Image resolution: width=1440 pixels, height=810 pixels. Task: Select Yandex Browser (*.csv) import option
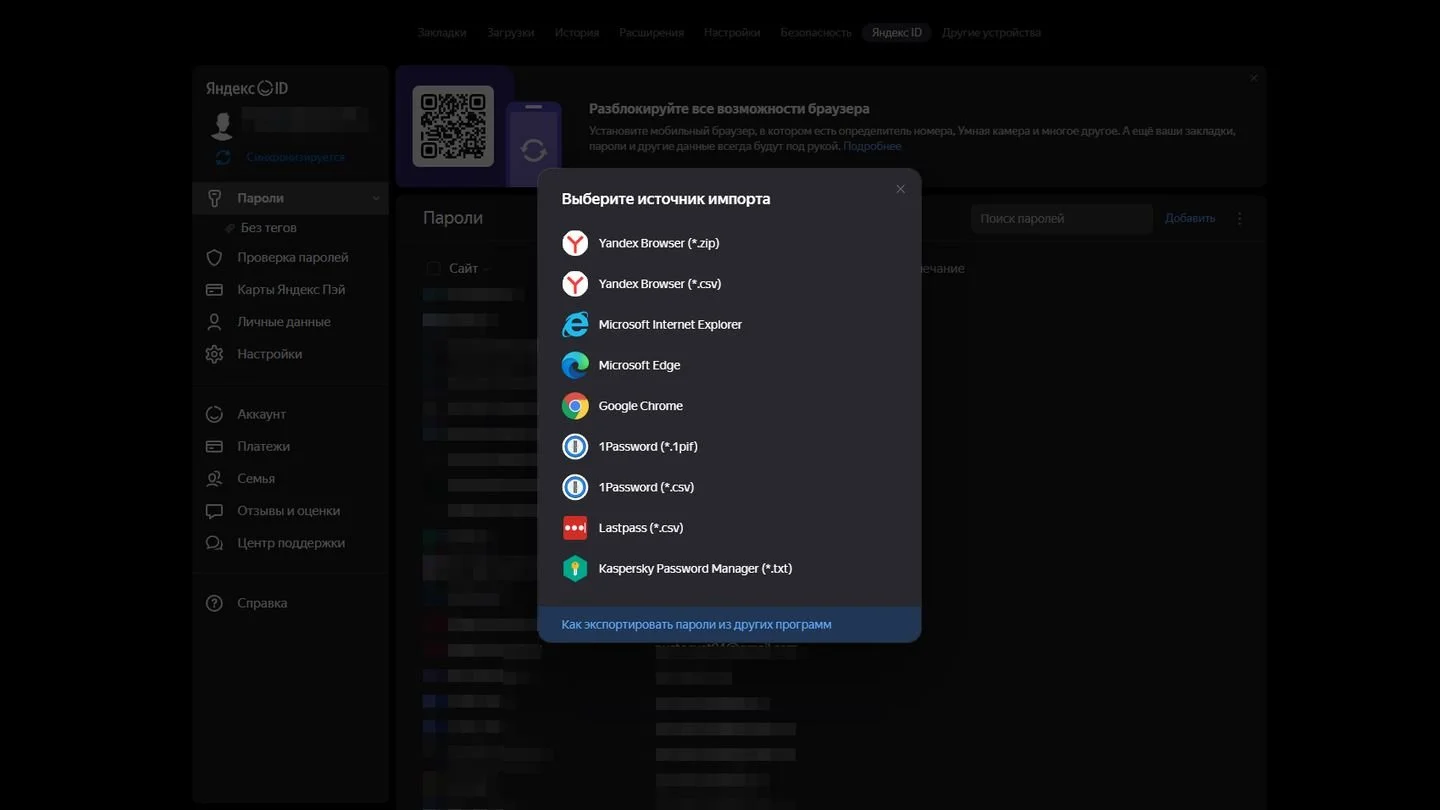pyautogui.click(x=729, y=284)
